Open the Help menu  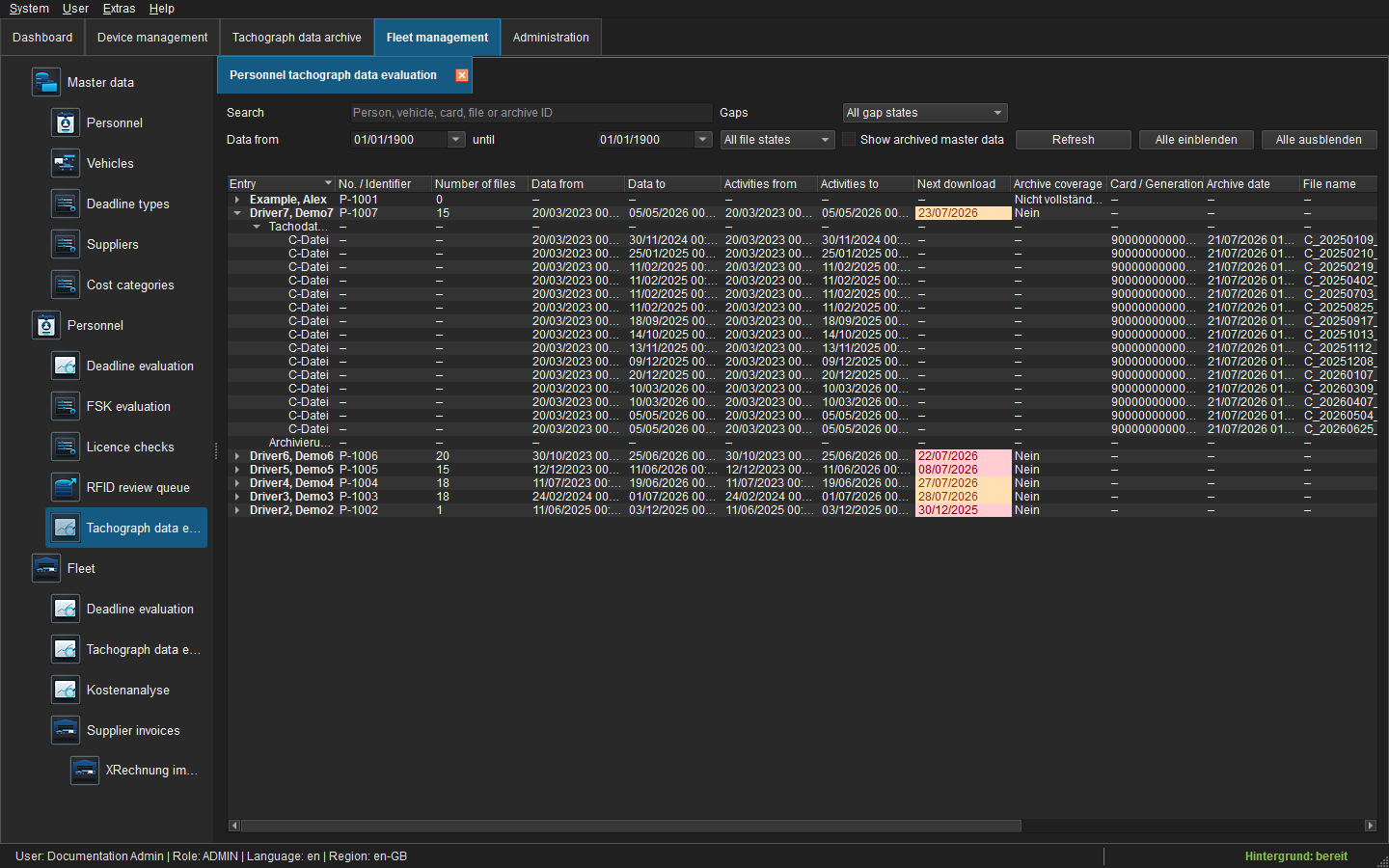(x=161, y=9)
